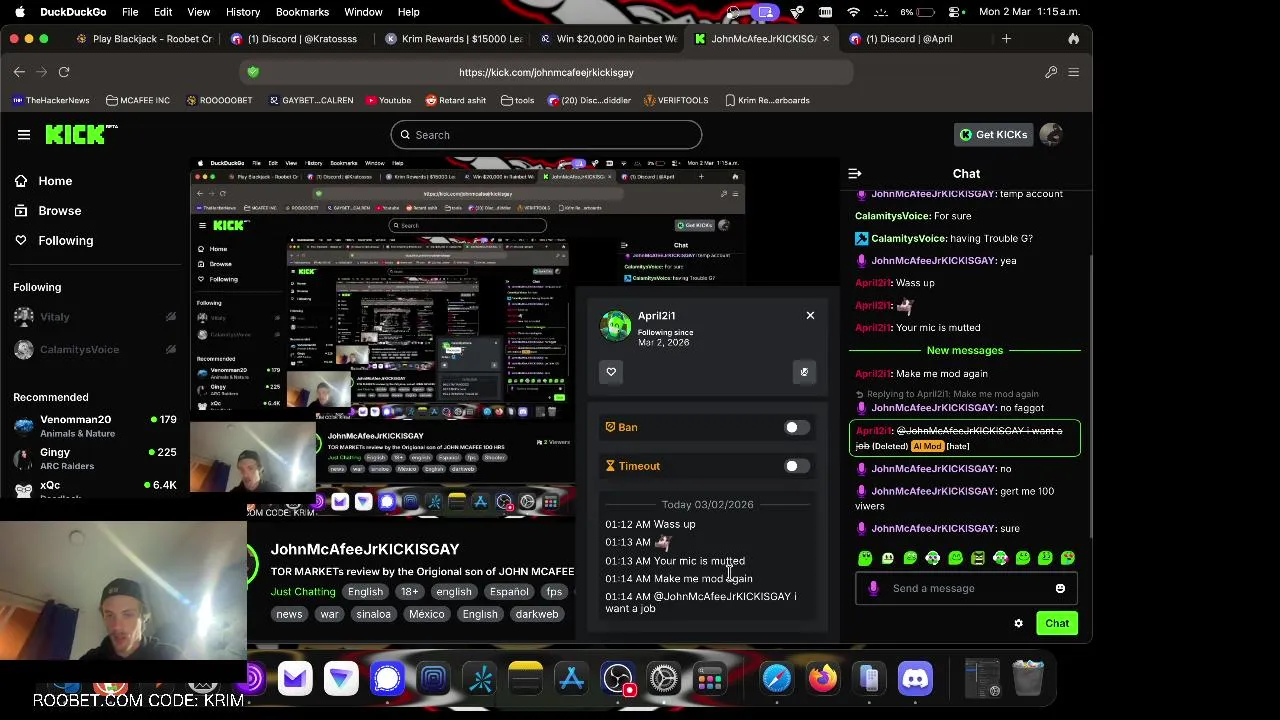The image size is (1280, 720).
Task: Open the History menu
Action: [x=243, y=12]
